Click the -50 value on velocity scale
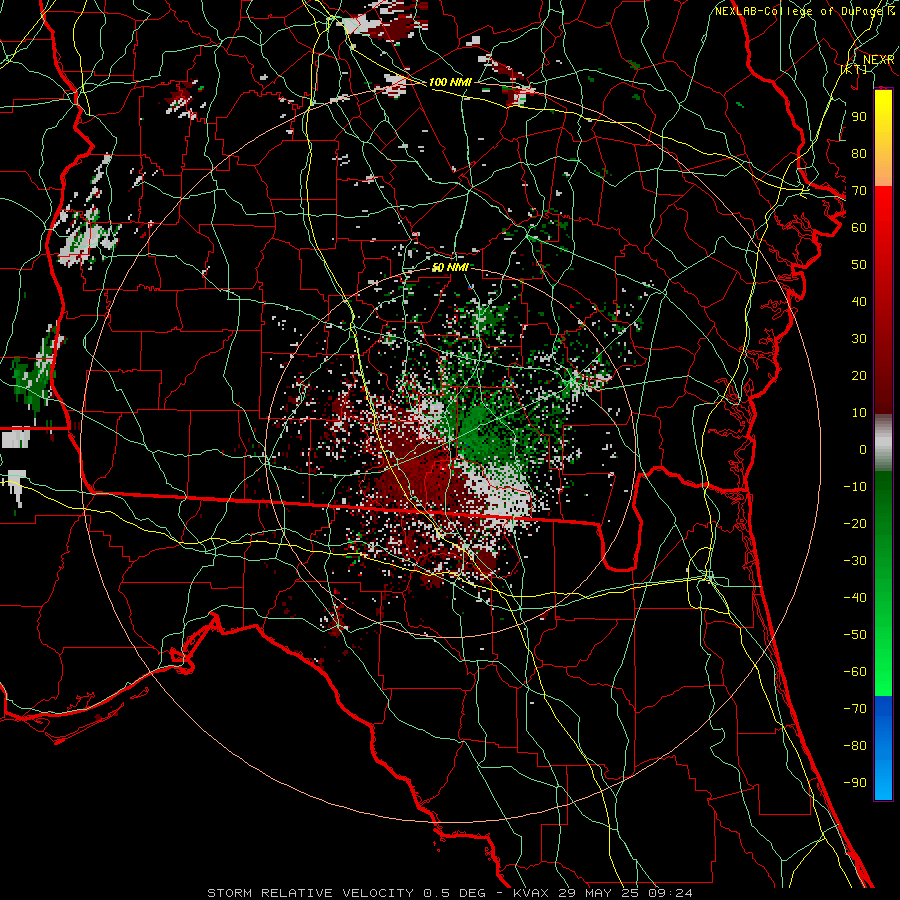Viewport: 900px width, 900px height. 855,634
